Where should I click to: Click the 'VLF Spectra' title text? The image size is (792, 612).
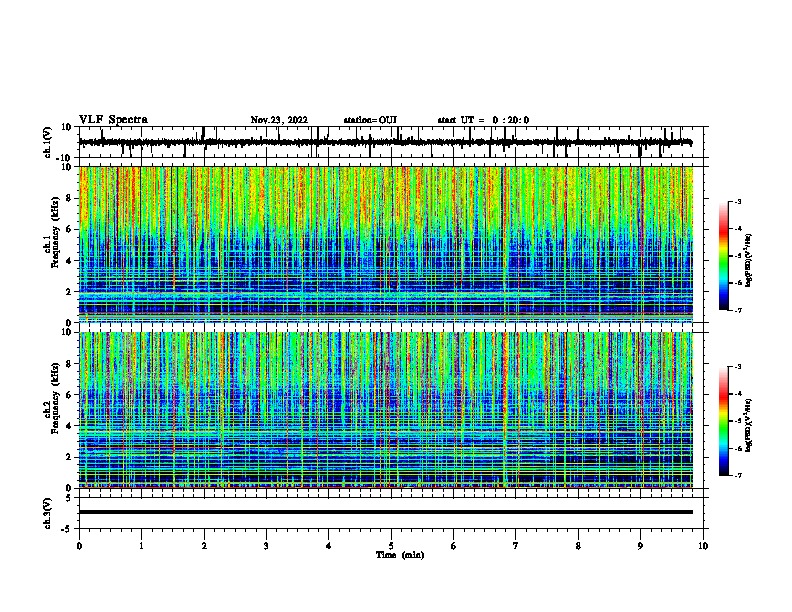pos(113,120)
